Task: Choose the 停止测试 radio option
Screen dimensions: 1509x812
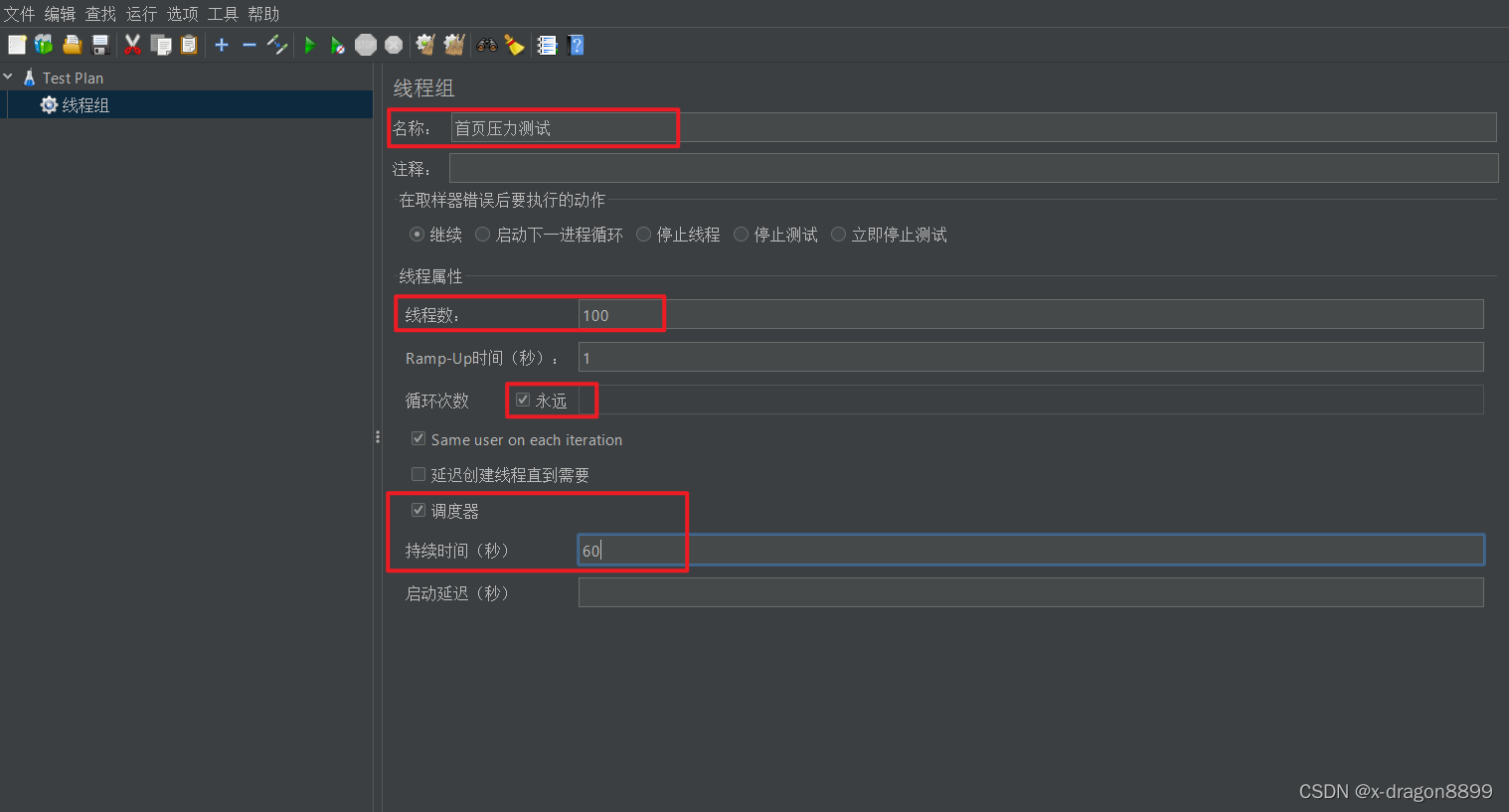Action: coord(742,235)
